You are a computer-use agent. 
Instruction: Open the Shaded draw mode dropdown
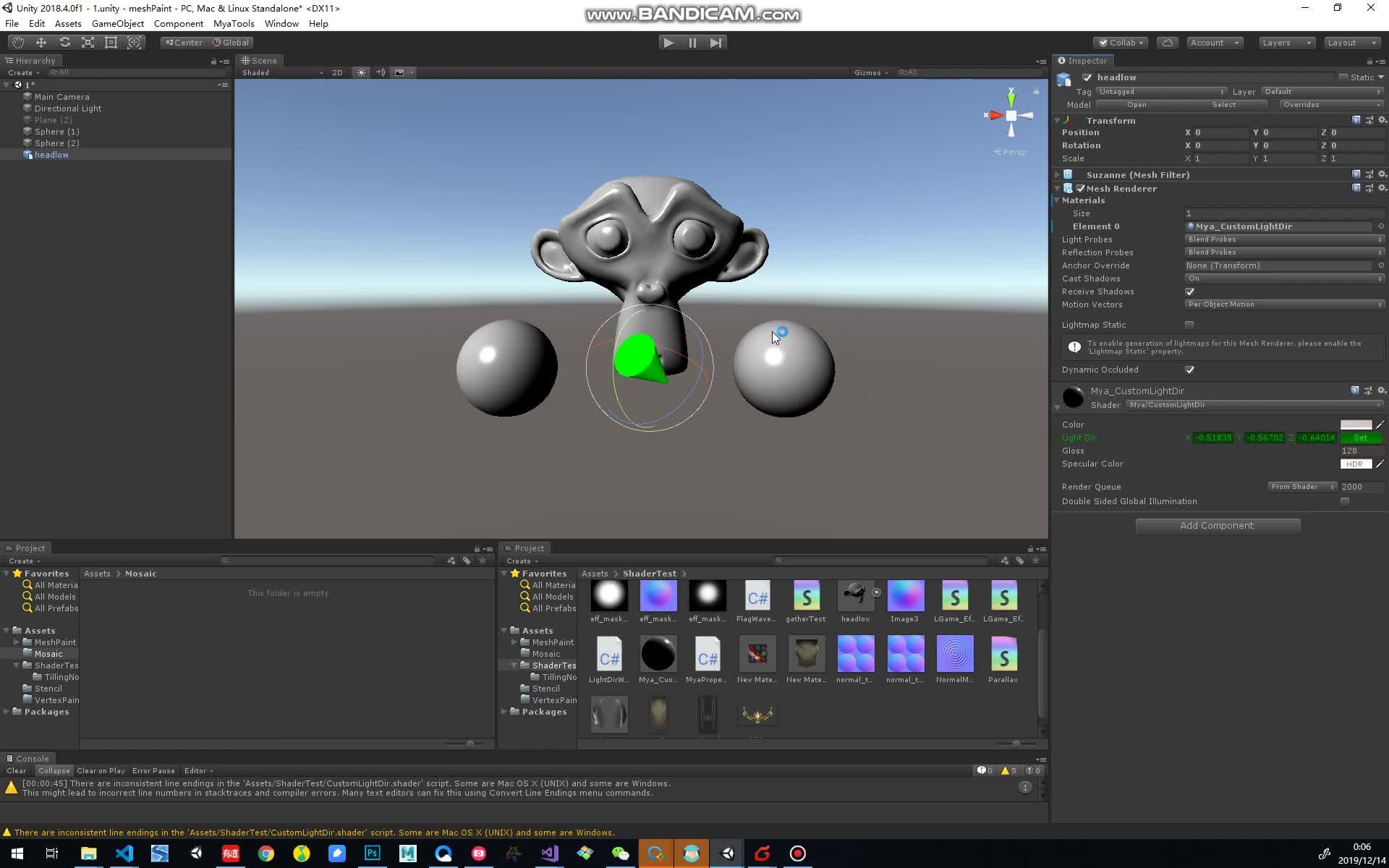(282, 72)
